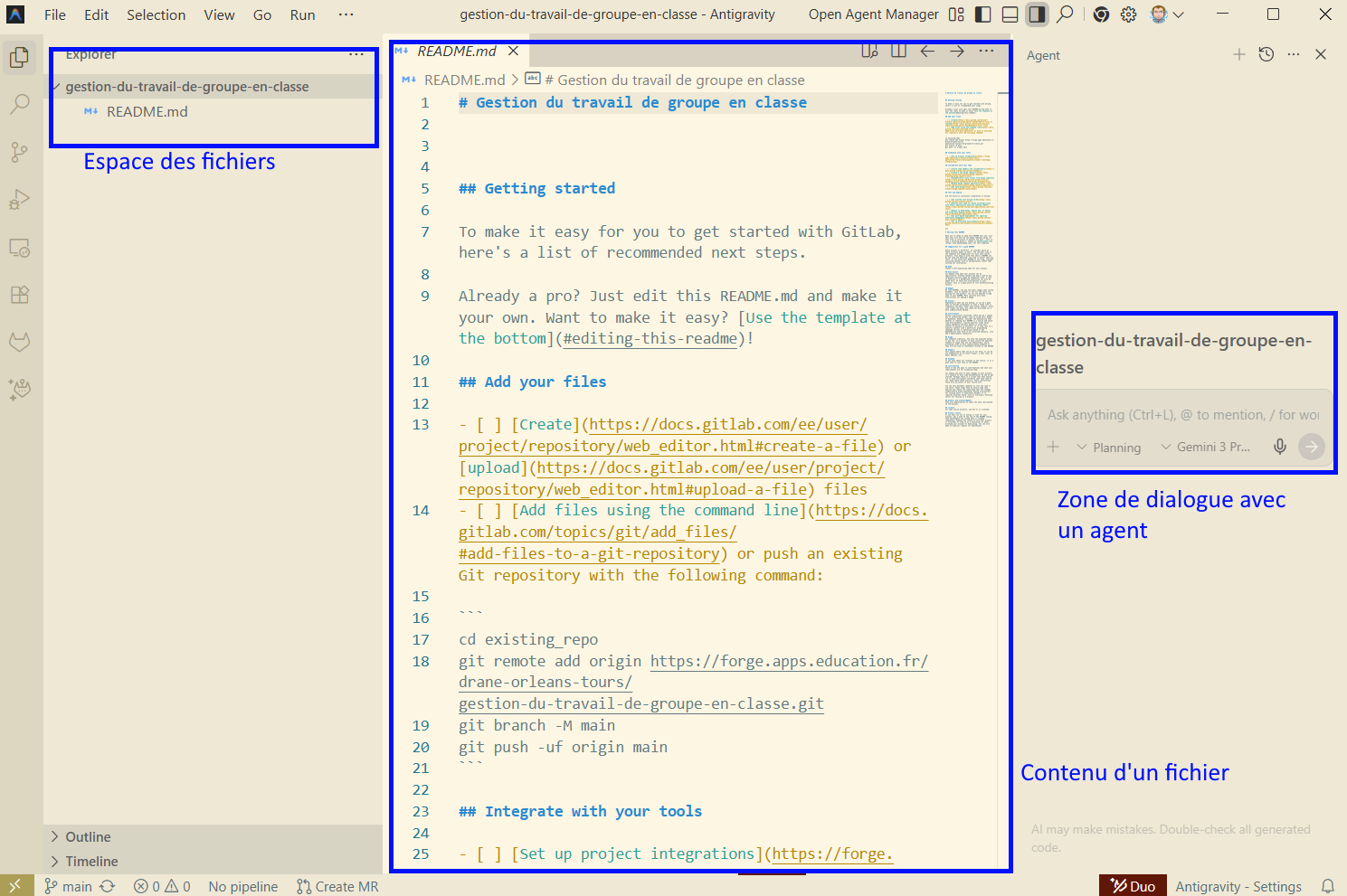The height and width of the screenshot is (896, 1347).
Task: Click Create MR in status bar
Action: 338,887
